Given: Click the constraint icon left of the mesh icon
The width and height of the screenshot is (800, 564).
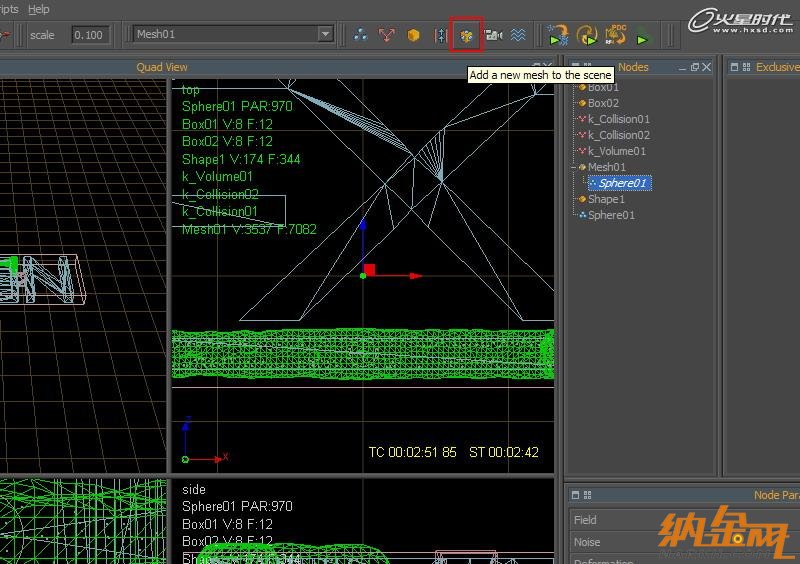Looking at the screenshot, I should pos(440,35).
